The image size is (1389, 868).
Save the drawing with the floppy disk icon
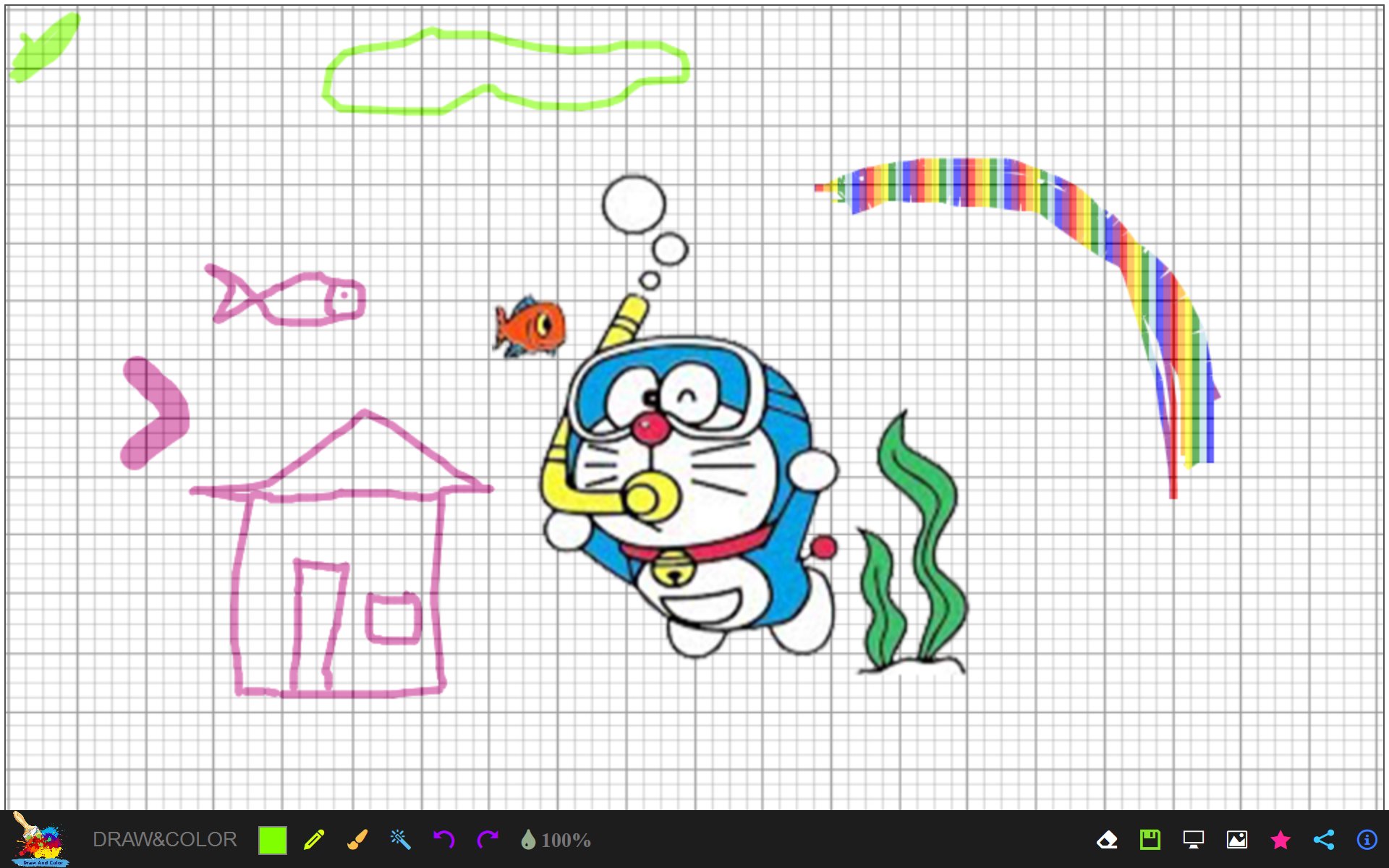1151,840
